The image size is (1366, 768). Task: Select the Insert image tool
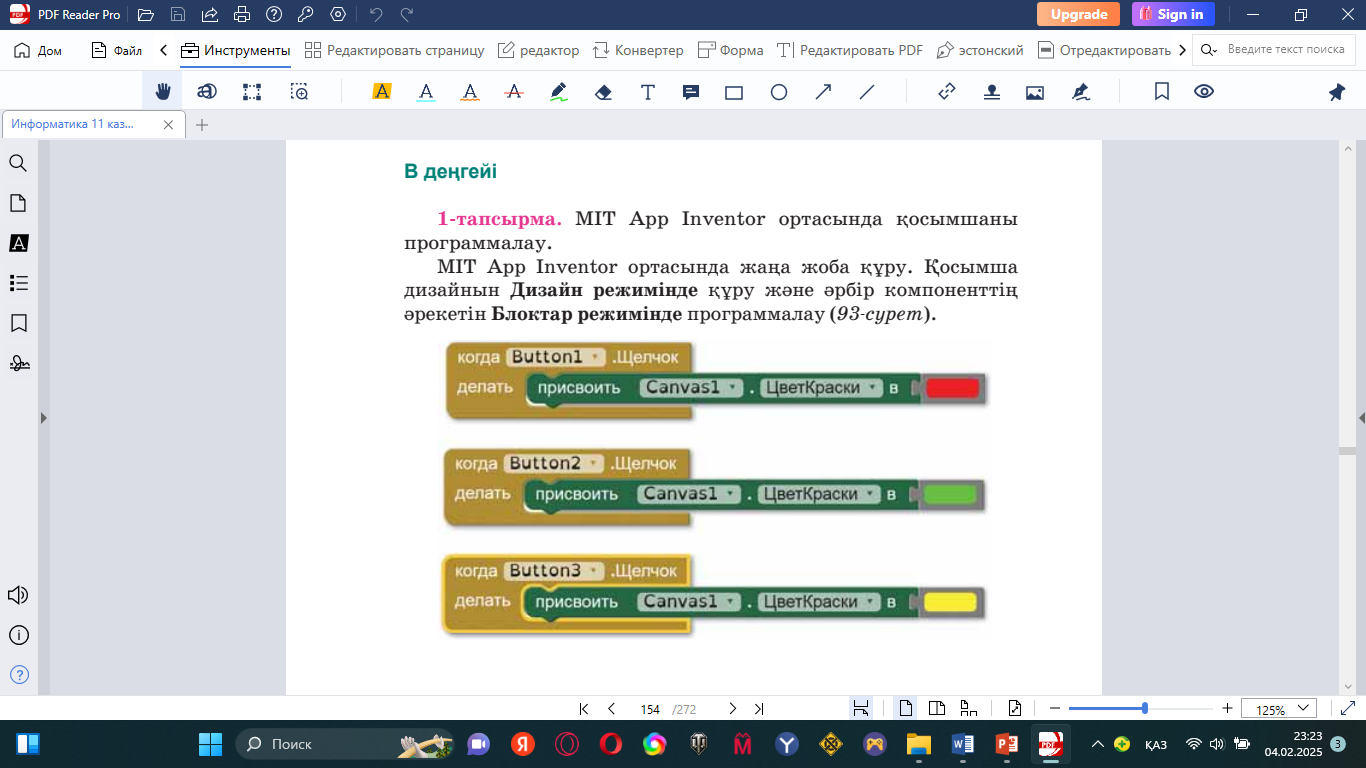1035,92
